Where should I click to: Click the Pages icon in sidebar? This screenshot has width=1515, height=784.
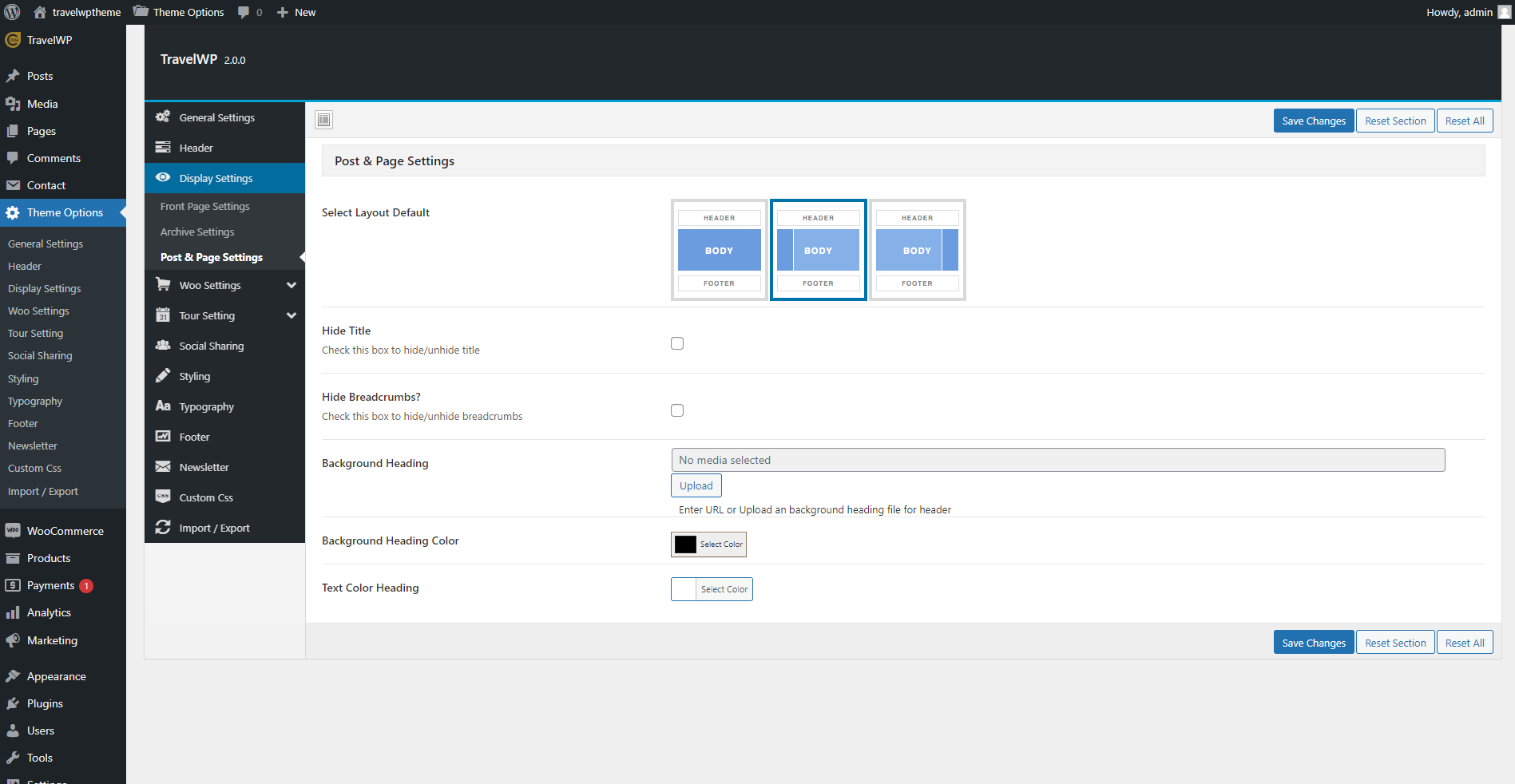[13, 131]
